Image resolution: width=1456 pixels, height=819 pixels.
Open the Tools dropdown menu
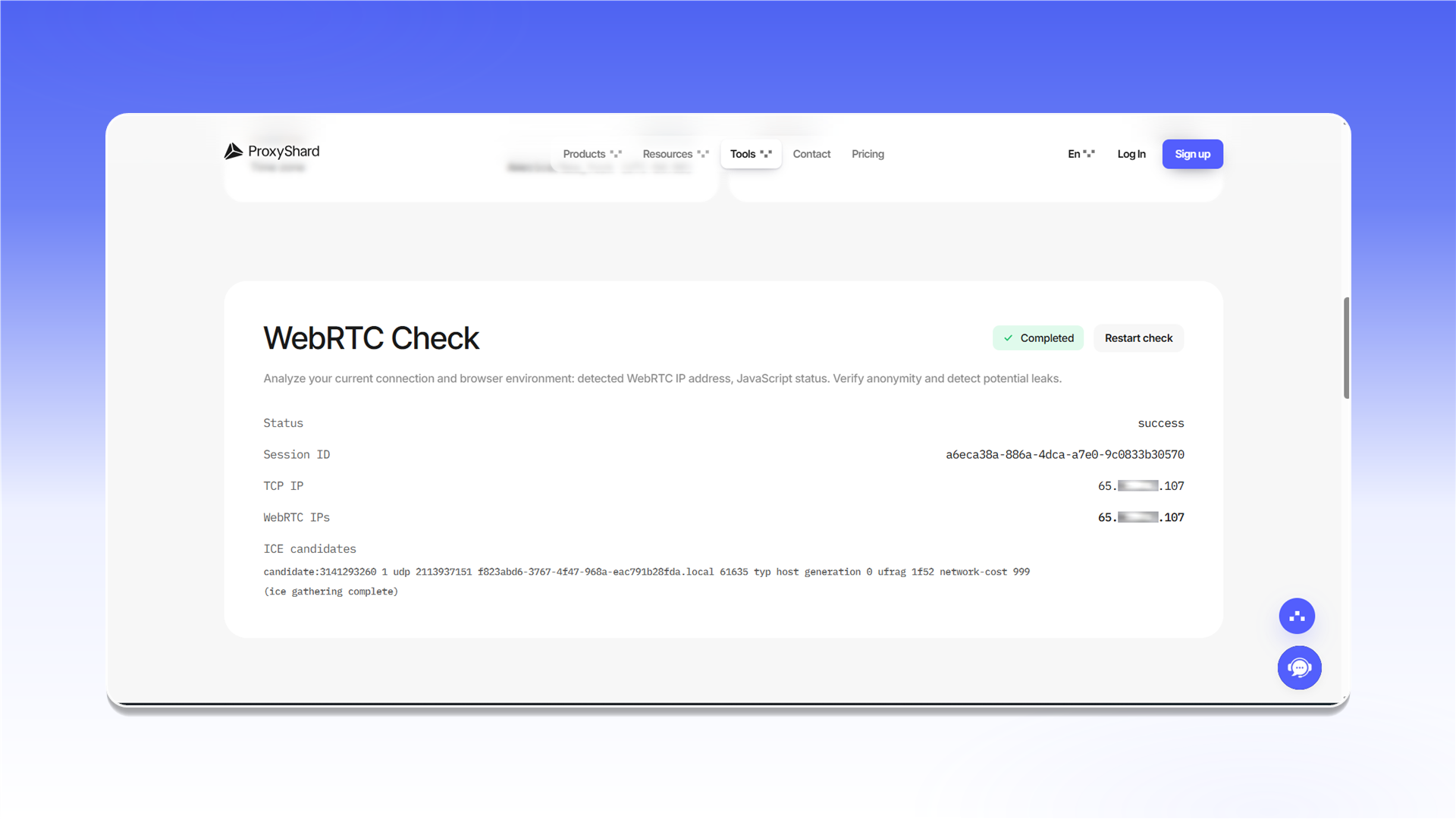click(x=751, y=154)
